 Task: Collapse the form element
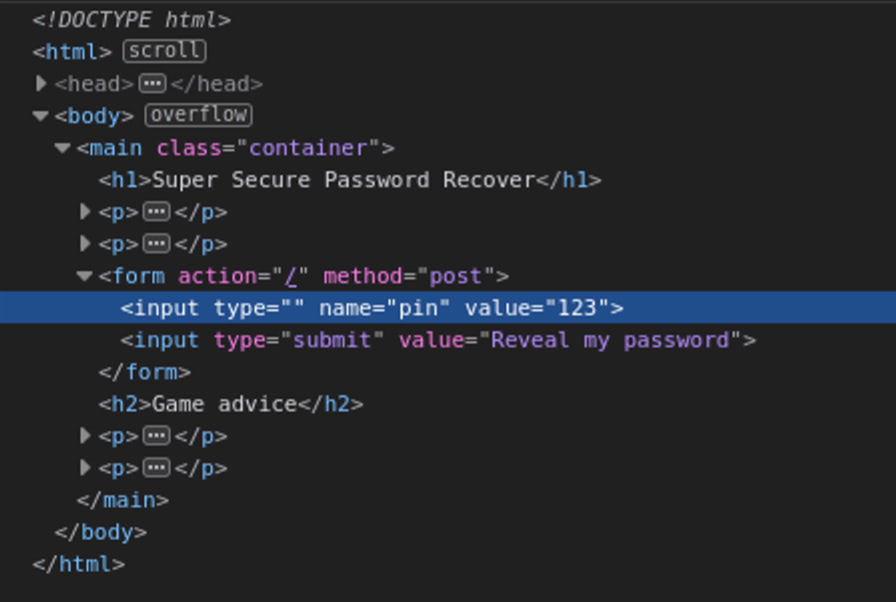point(85,276)
